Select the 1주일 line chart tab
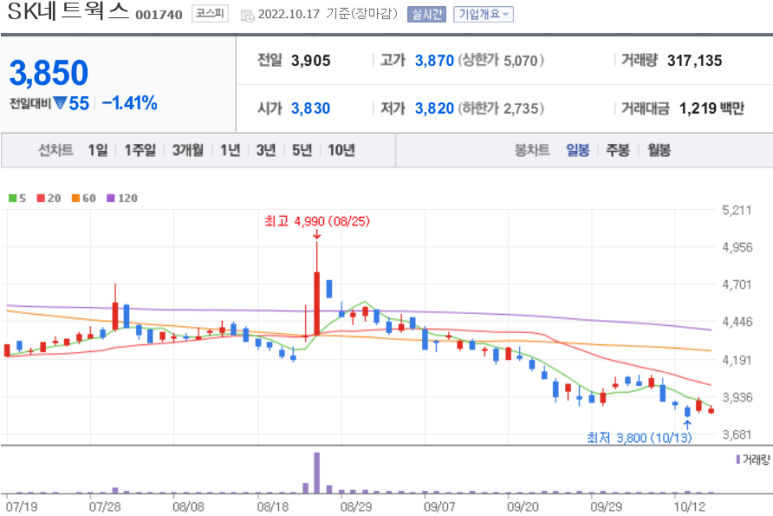Viewport: 773px width, 516px height. pos(140,150)
